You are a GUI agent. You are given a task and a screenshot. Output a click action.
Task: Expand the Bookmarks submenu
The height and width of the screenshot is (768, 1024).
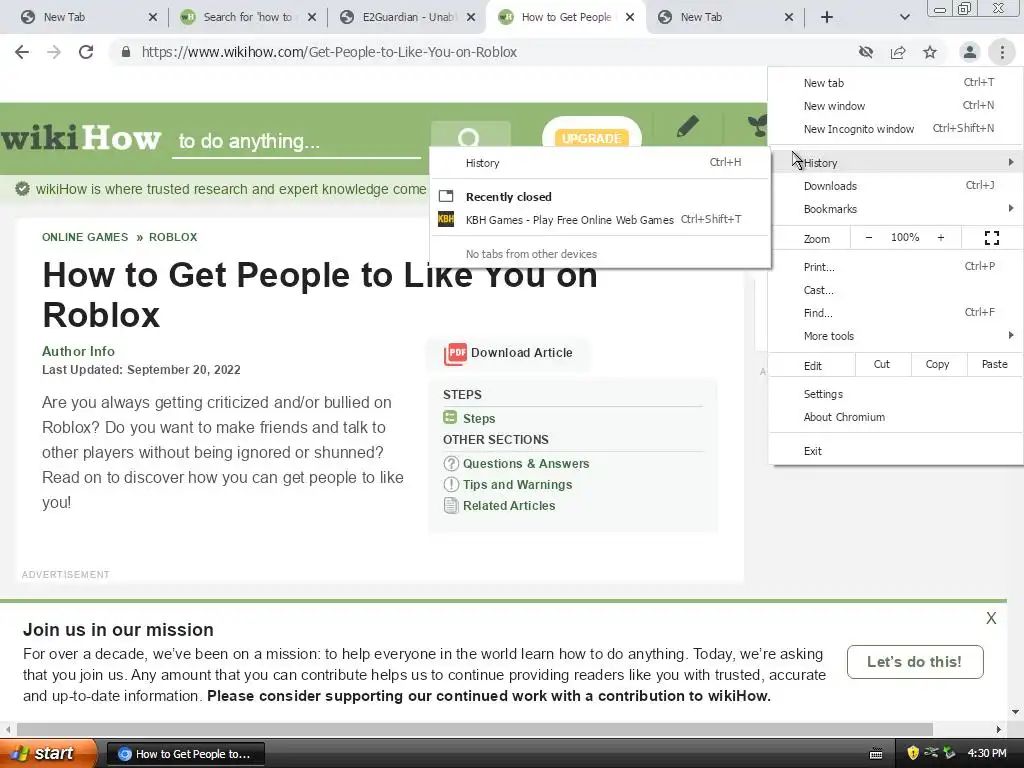(x=895, y=209)
